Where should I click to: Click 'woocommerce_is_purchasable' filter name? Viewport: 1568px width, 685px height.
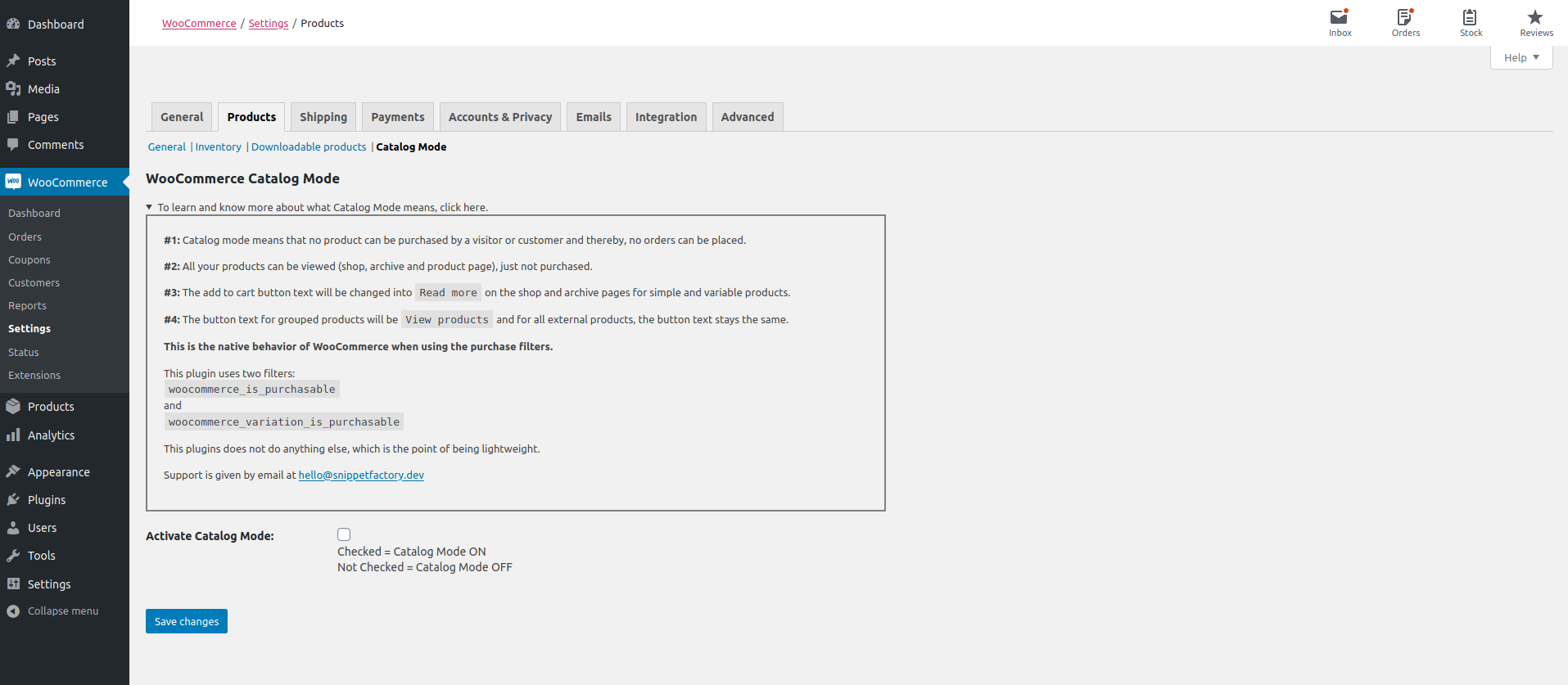[x=251, y=390]
